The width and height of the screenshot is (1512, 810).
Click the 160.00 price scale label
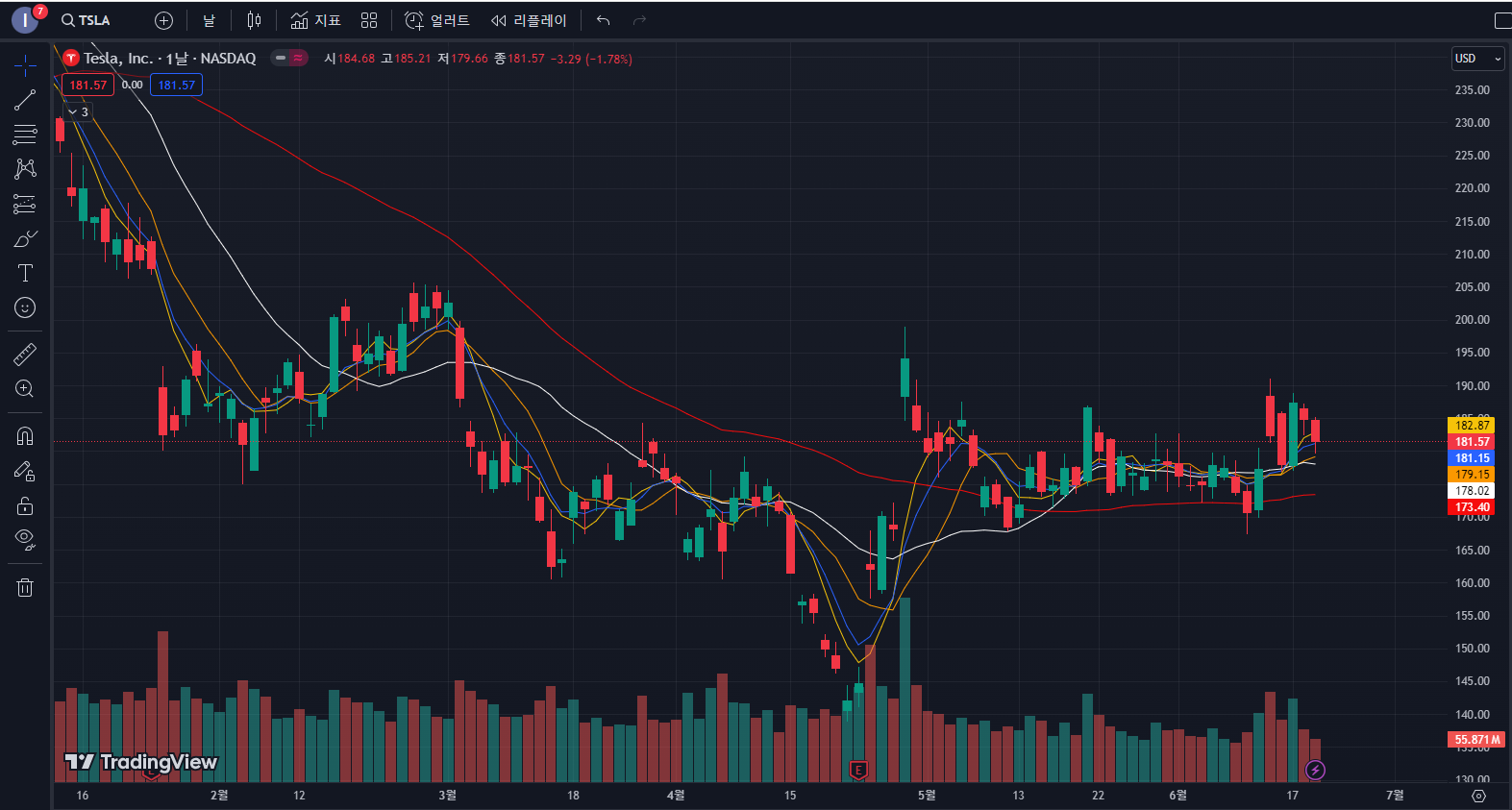pyautogui.click(x=1472, y=583)
